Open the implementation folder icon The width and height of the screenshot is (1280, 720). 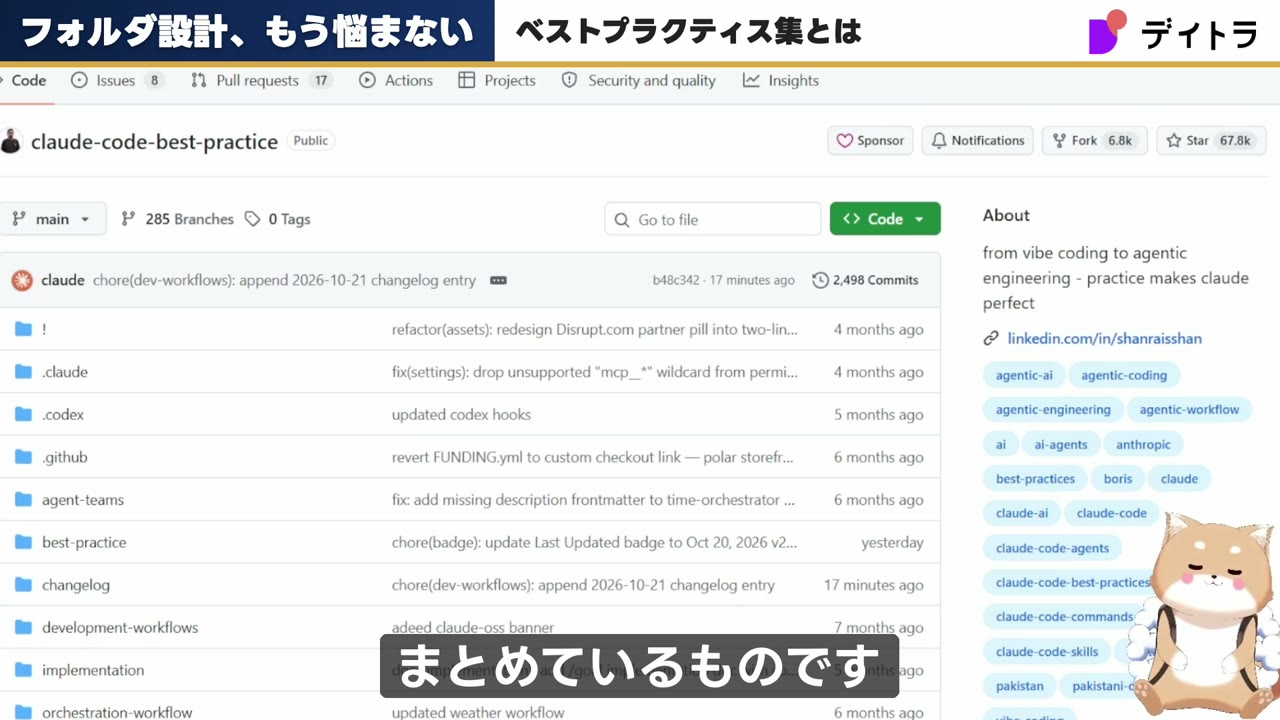click(24, 670)
